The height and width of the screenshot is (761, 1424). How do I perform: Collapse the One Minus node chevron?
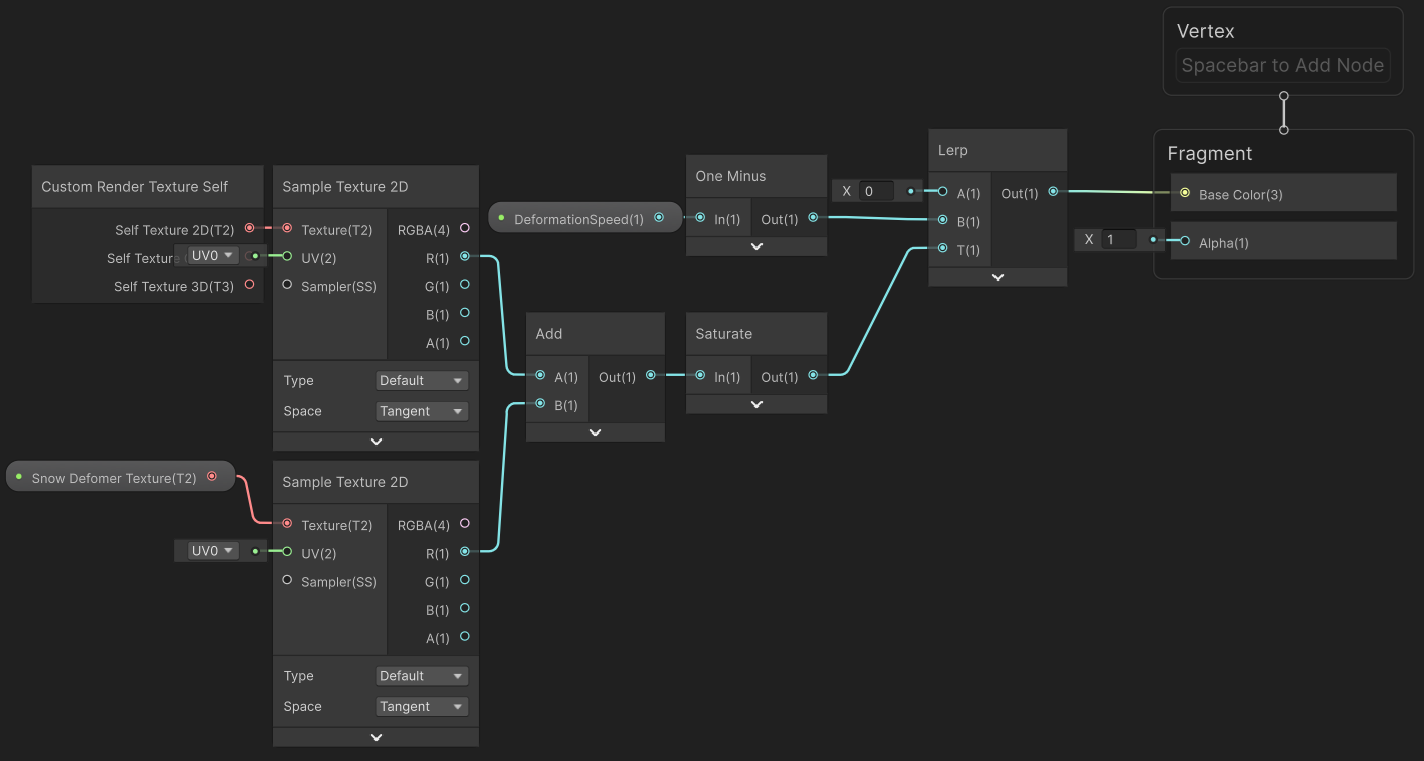point(756,246)
